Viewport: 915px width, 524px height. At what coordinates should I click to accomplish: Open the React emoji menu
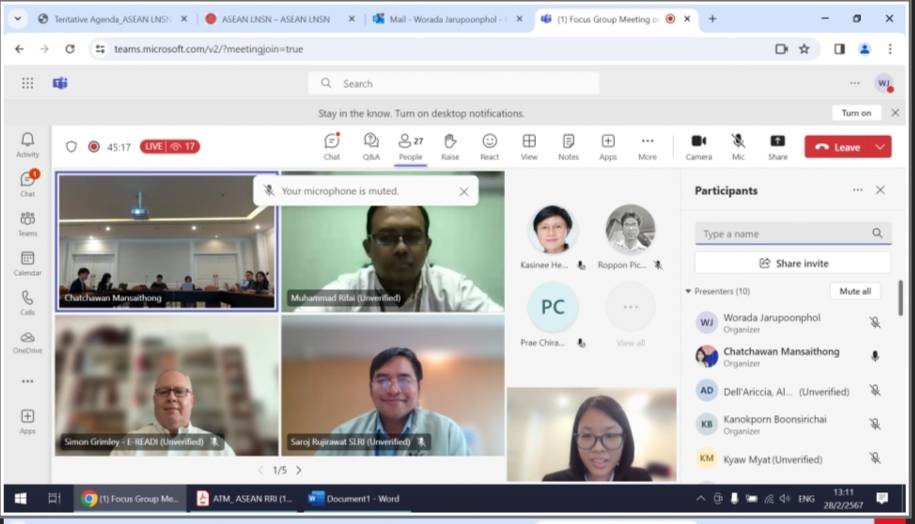[x=489, y=146]
